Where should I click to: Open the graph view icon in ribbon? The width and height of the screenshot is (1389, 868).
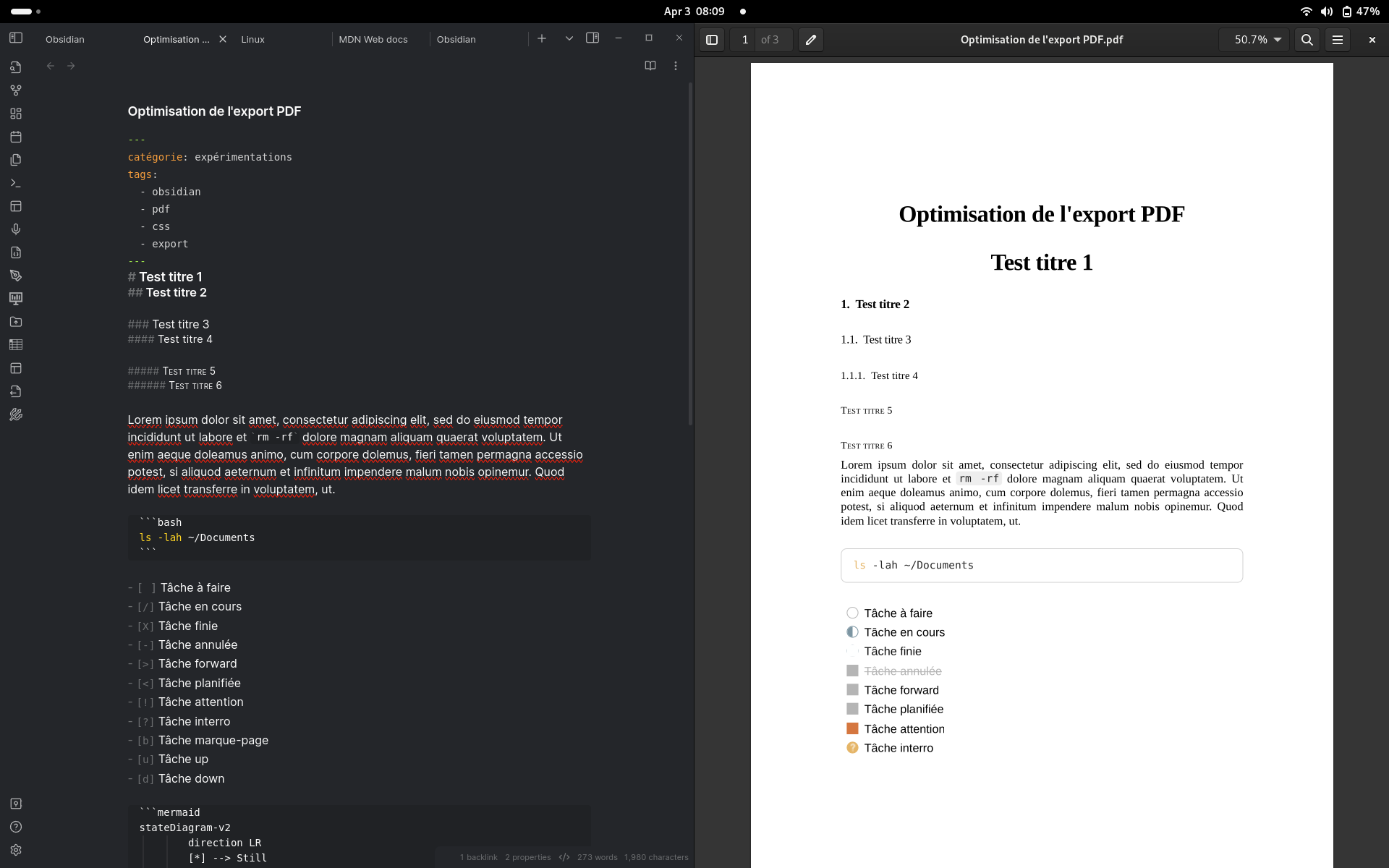(x=16, y=90)
